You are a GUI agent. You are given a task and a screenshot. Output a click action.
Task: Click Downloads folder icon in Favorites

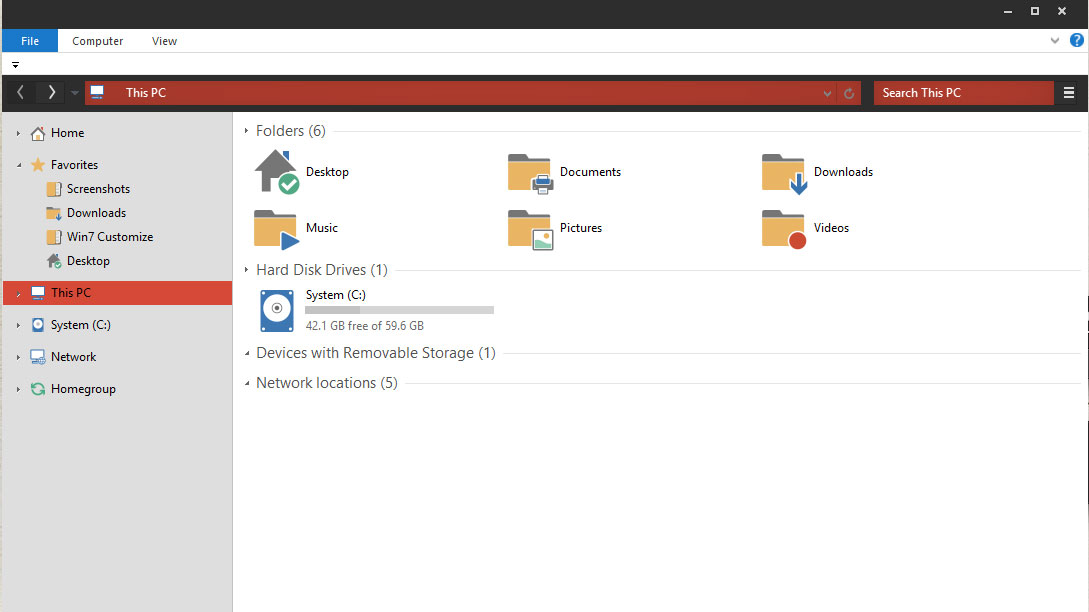[x=53, y=213]
